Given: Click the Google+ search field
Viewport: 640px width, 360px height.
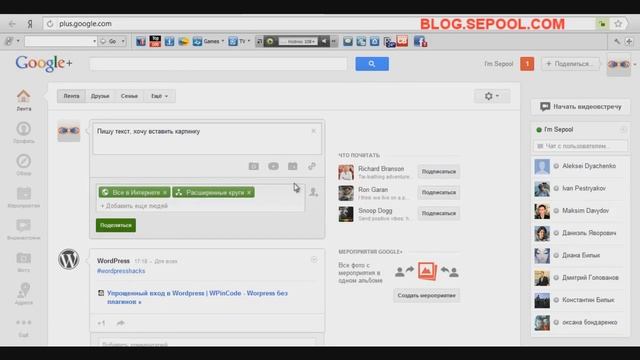Looking at the screenshot, I should 218,64.
